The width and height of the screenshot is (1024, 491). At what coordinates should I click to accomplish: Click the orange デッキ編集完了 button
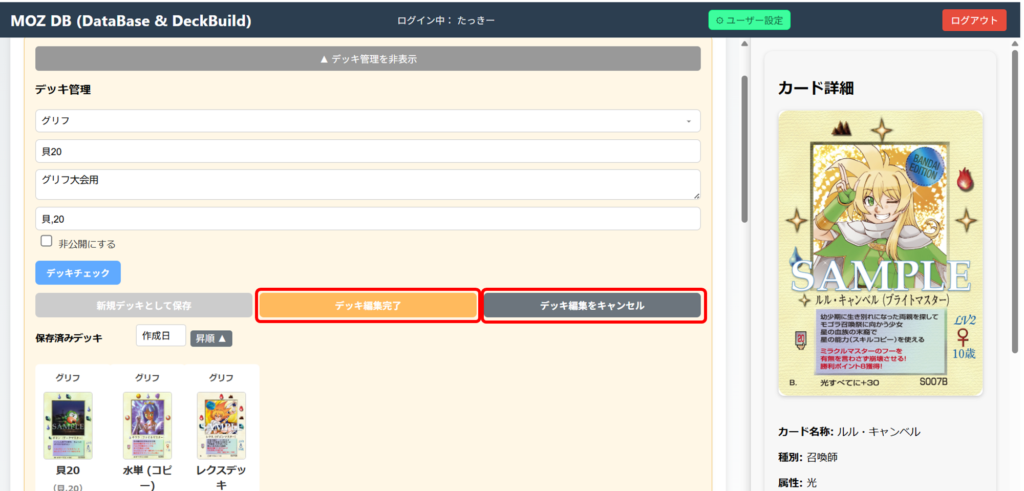[x=367, y=305]
